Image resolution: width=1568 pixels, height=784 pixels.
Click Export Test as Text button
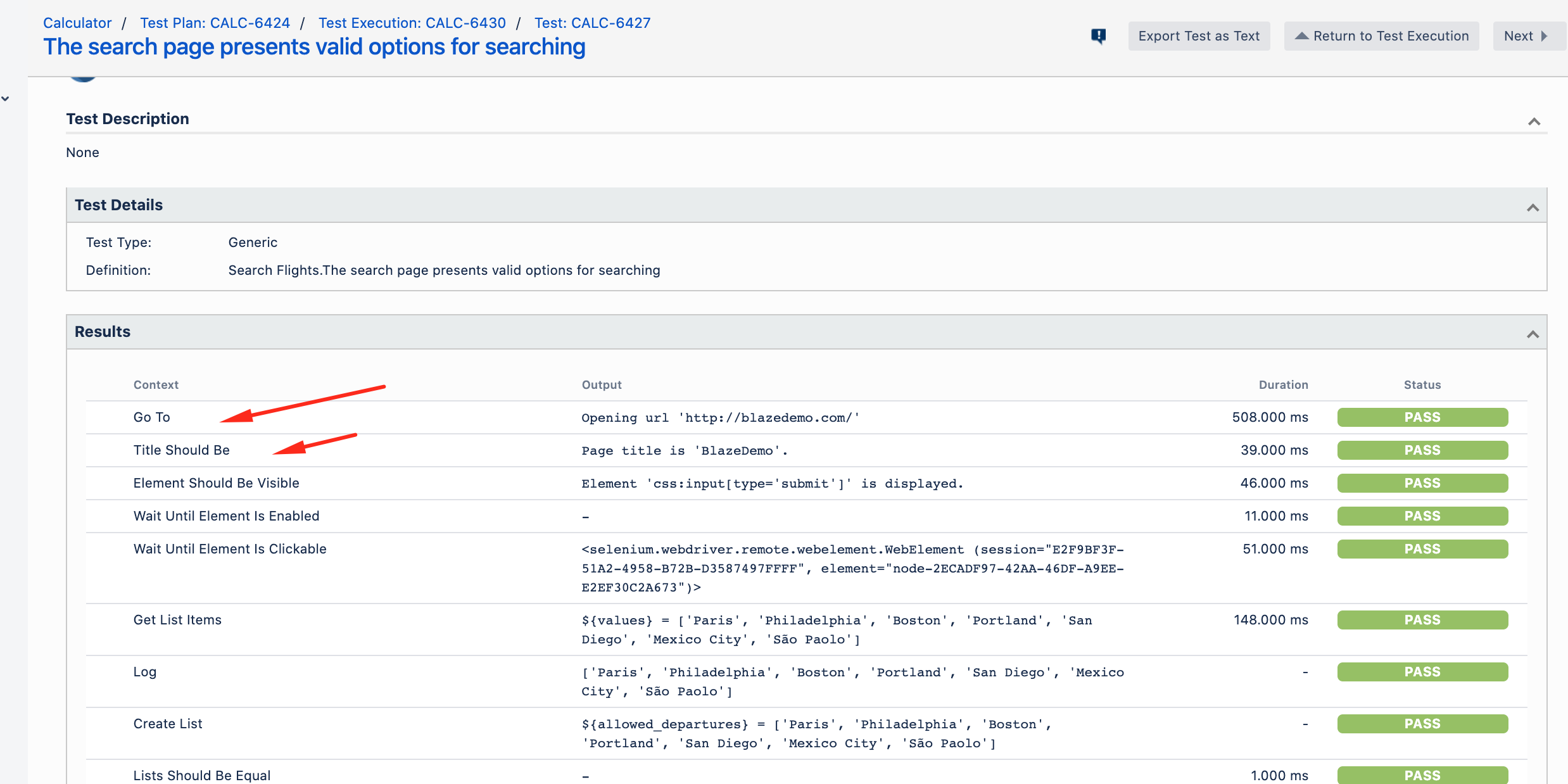pos(1198,36)
